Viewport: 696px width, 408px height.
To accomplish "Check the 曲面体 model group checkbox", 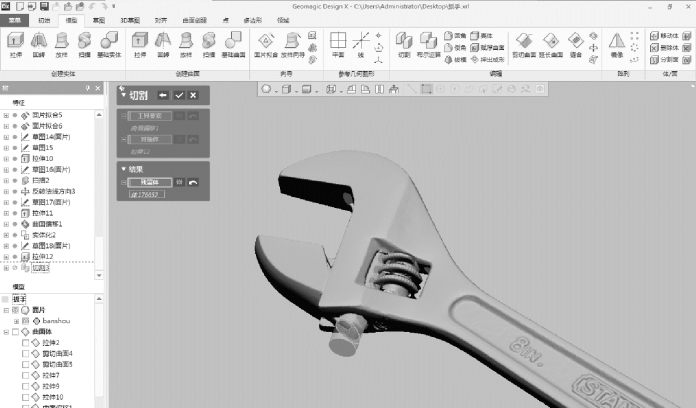I will pyautogui.click(x=16, y=332).
